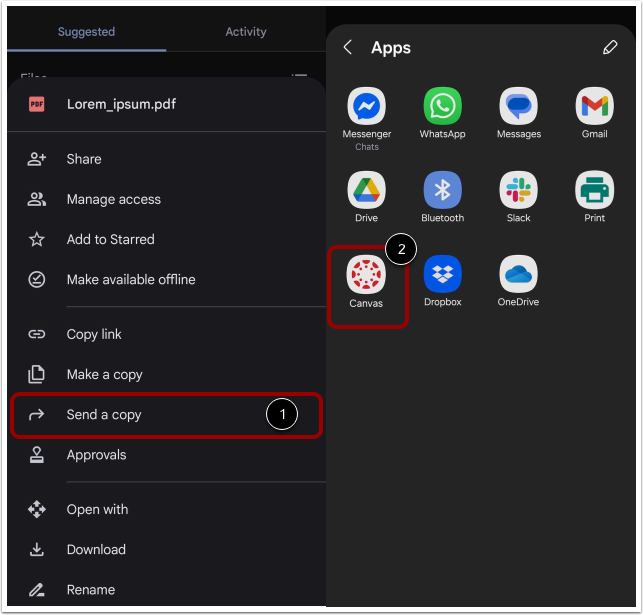Select Bluetooth sharing icon
643x615 pixels.
[442, 190]
